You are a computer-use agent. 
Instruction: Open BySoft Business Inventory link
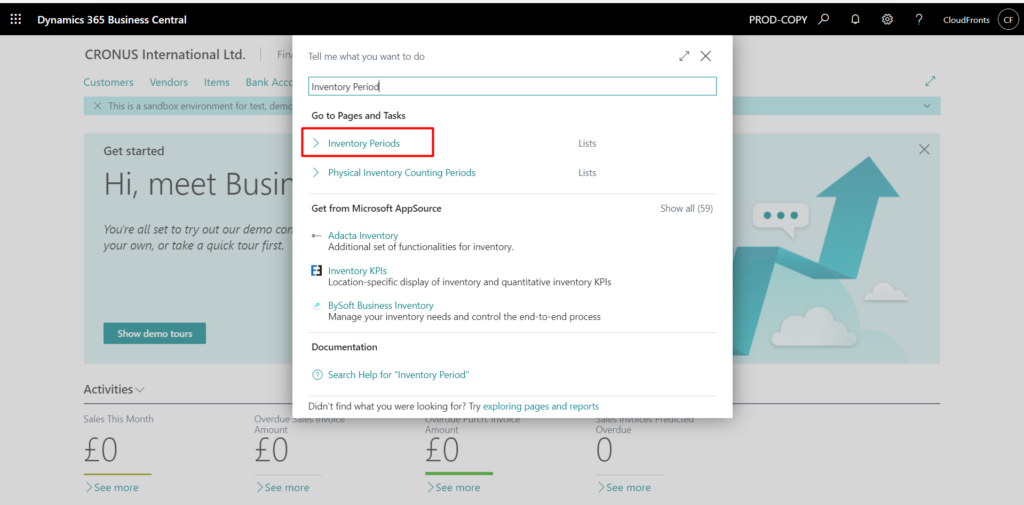click(x=381, y=305)
